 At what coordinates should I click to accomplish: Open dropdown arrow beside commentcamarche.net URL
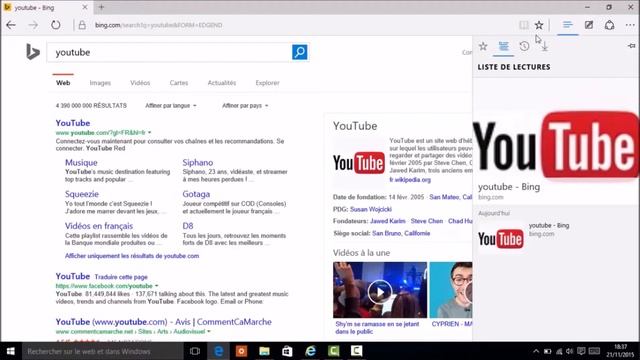click(209, 332)
